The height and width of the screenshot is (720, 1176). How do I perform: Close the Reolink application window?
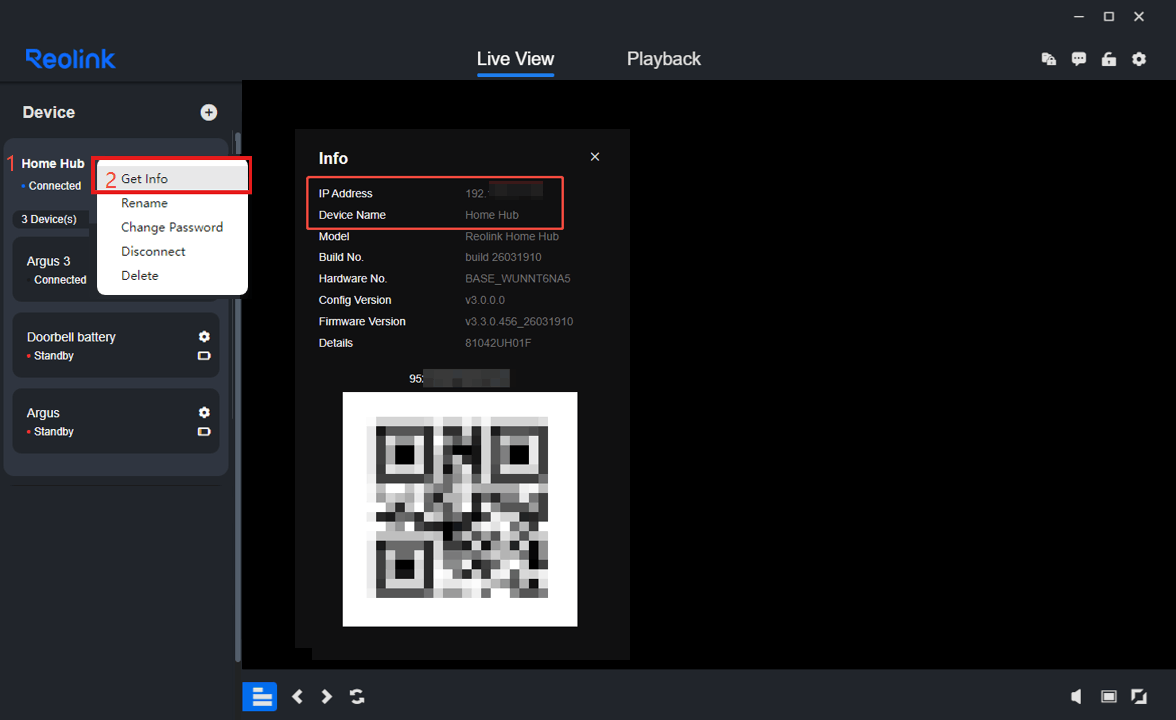click(x=1138, y=16)
